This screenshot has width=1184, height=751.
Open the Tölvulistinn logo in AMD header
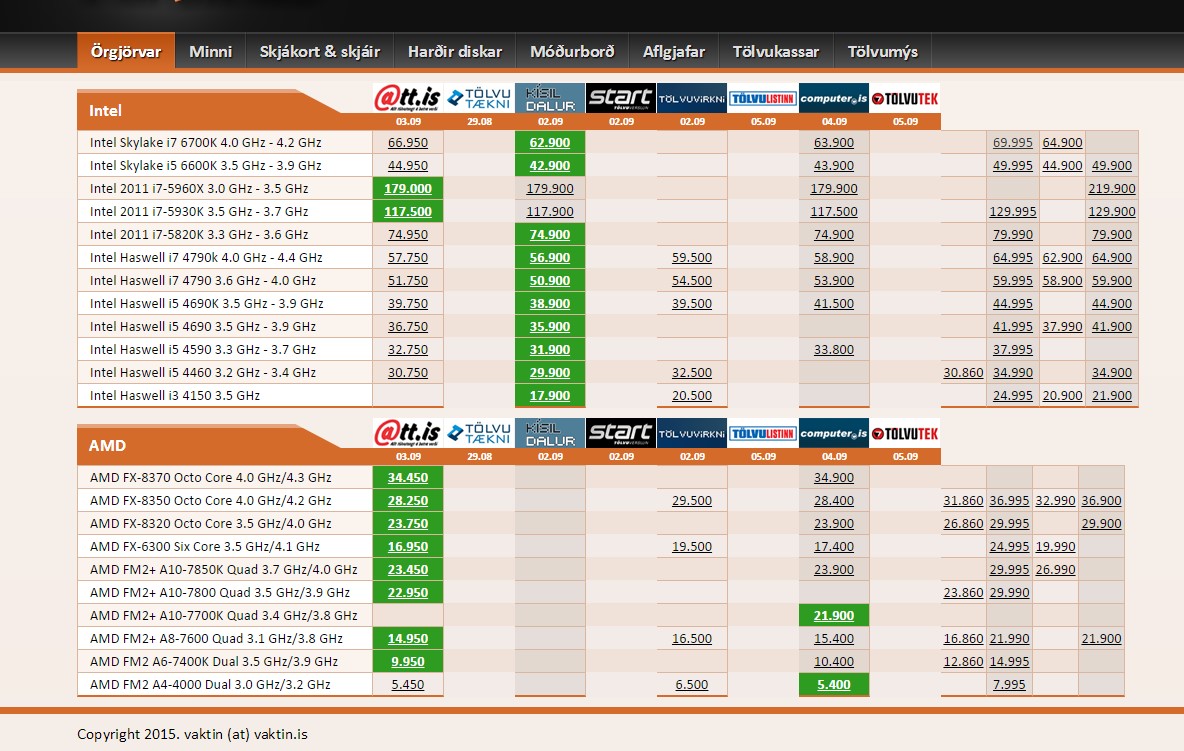pos(762,433)
